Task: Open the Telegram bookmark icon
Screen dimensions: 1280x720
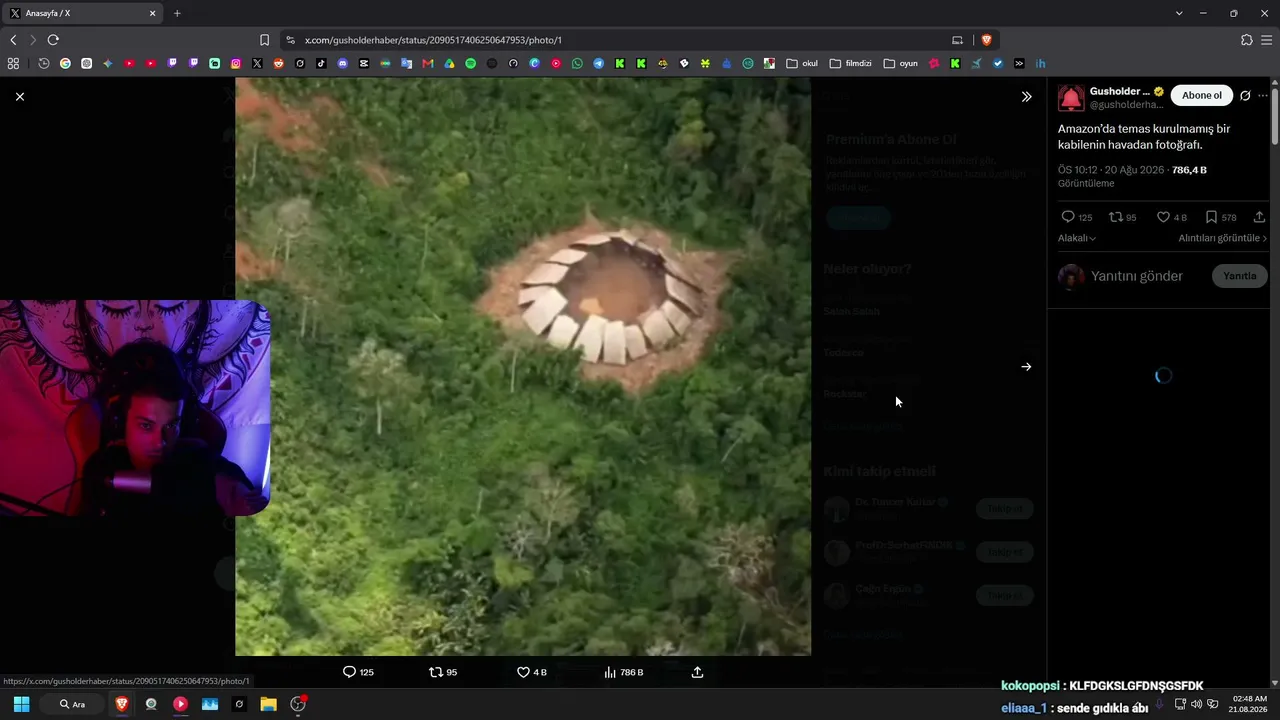Action: [x=599, y=63]
